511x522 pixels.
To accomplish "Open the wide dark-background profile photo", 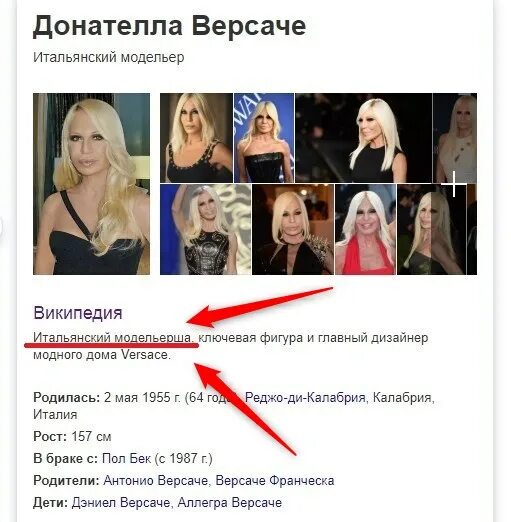I will [x=364, y=138].
